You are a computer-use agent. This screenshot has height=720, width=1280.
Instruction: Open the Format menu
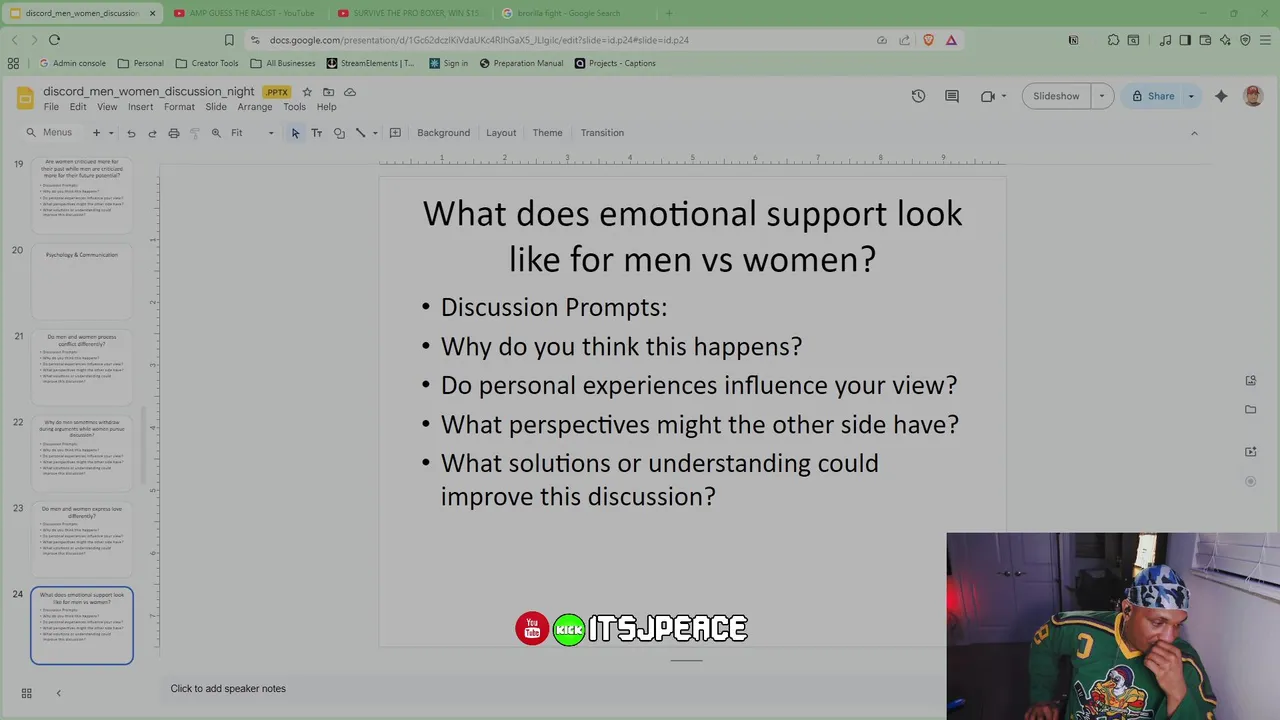click(179, 107)
